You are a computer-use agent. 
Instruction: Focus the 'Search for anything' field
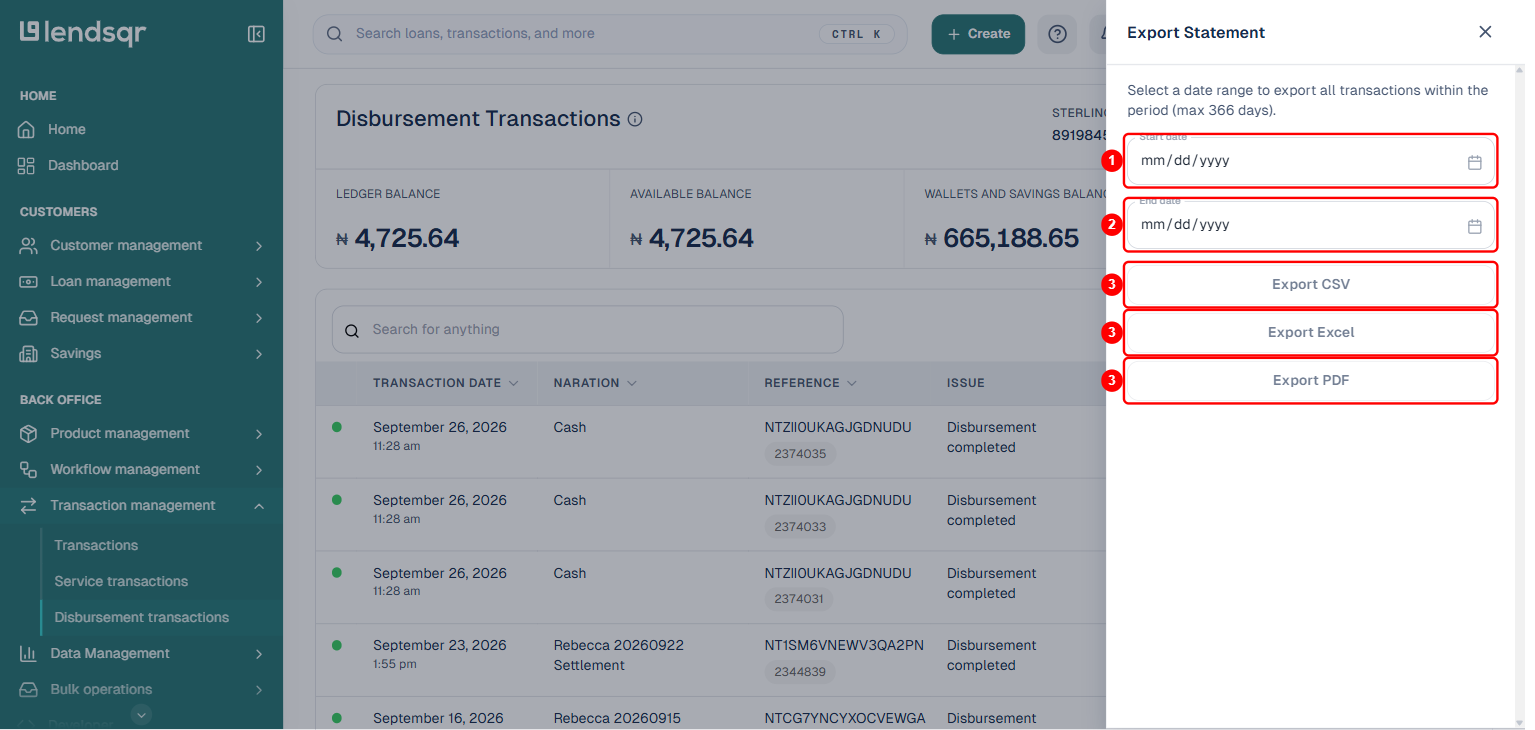[588, 330]
